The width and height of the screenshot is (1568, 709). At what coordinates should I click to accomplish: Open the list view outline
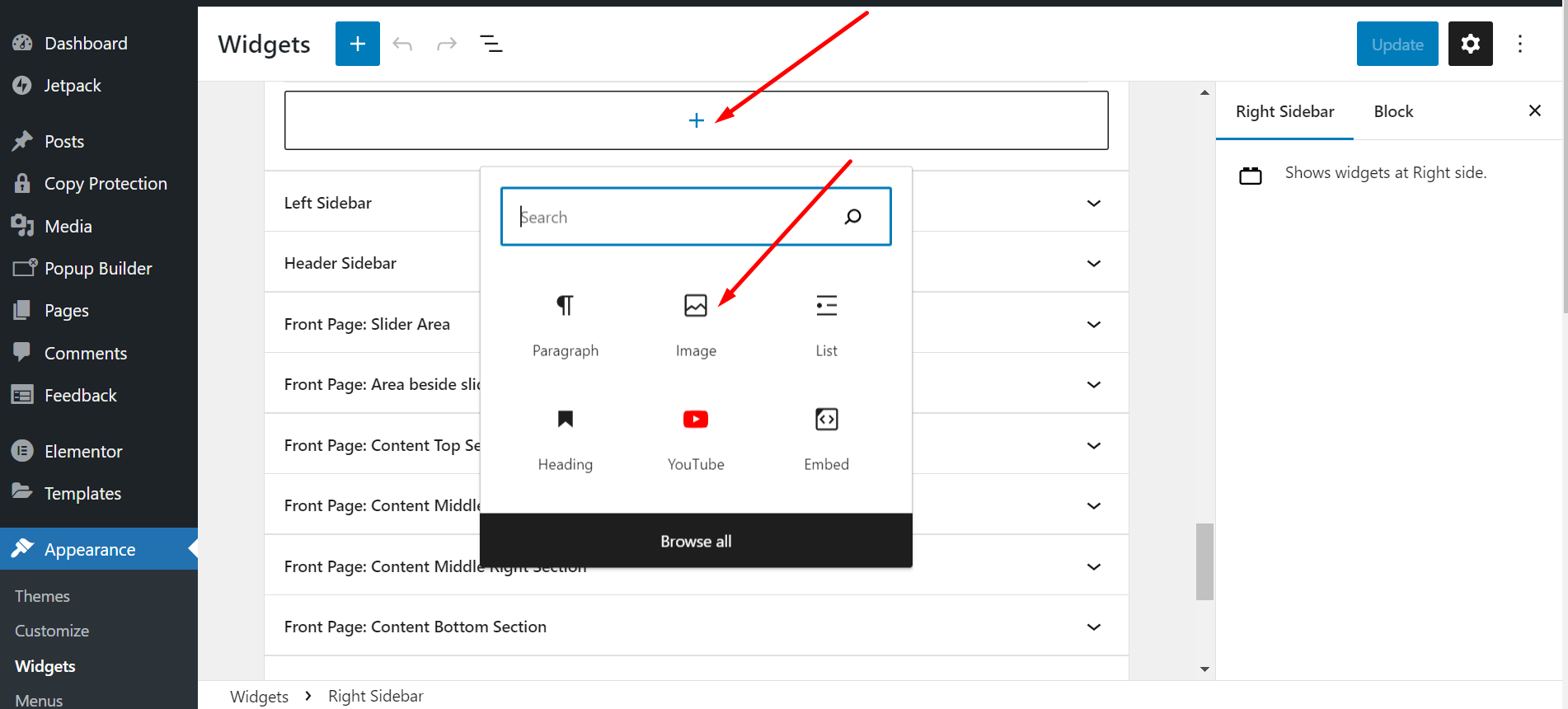(491, 44)
